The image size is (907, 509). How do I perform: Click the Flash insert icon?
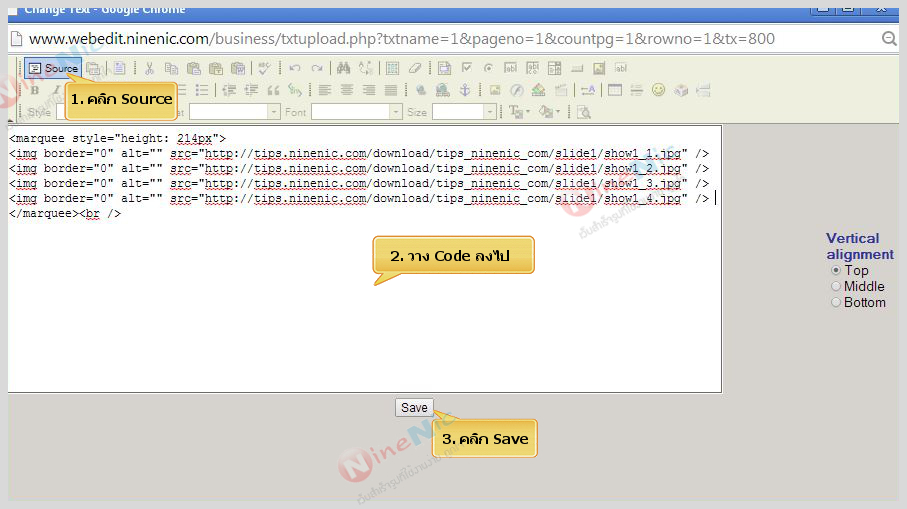pos(517,90)
